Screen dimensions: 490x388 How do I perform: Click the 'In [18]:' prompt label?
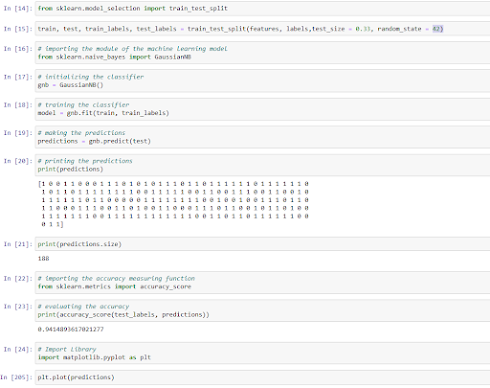[18, 105]
